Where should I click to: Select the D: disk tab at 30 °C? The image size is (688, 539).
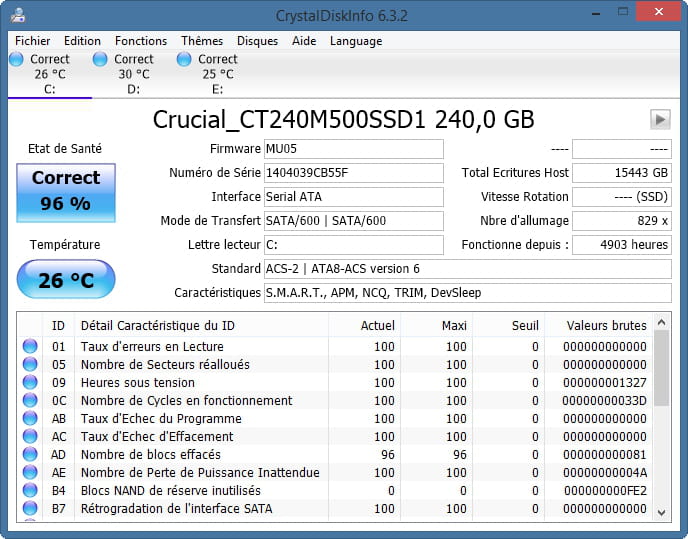click(133, 74)
